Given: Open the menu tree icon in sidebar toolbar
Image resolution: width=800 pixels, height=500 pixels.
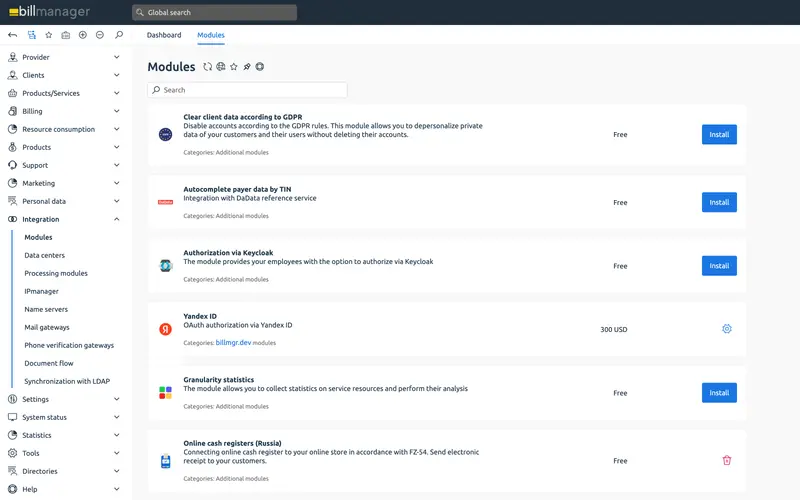Looking at the screenshot, I should pyautogui.click(x=32, y=35).
